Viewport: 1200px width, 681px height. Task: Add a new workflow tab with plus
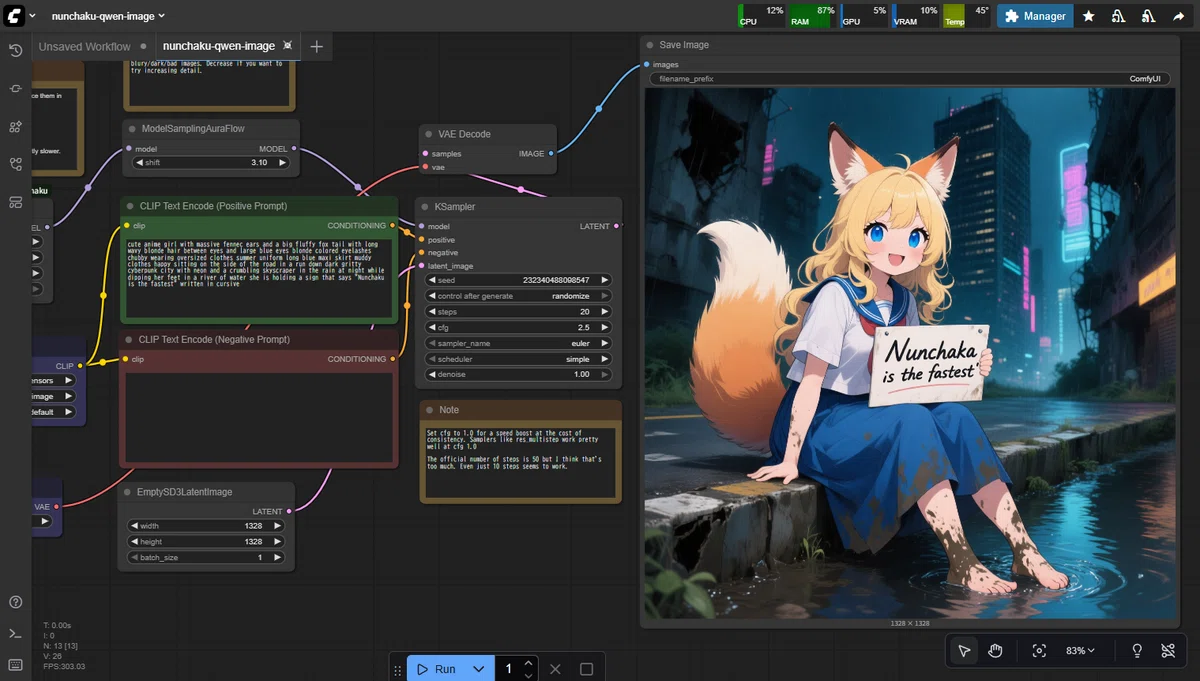(x=317, y=46)
